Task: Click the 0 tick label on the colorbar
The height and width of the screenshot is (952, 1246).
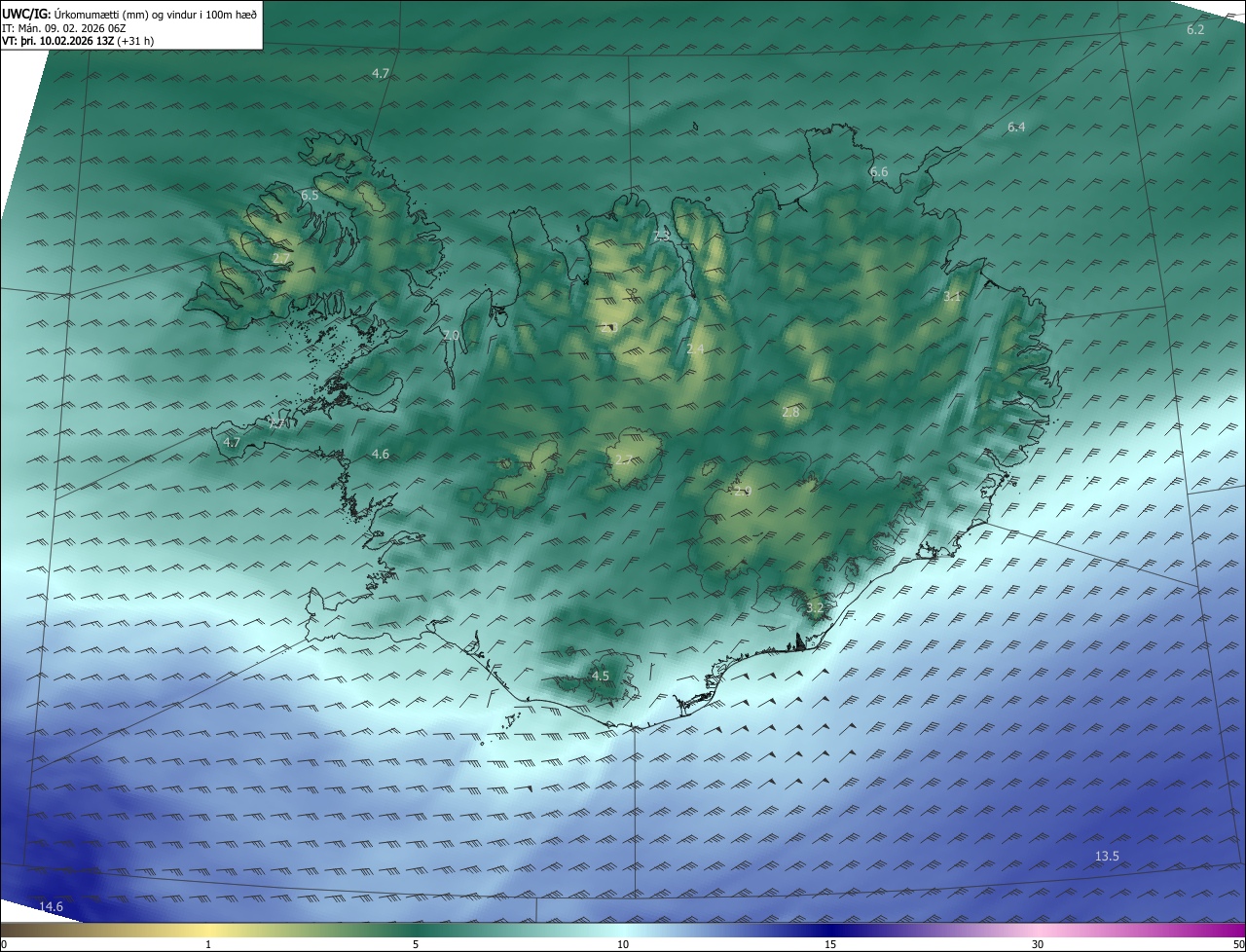Action: click(x=4, y=944)
